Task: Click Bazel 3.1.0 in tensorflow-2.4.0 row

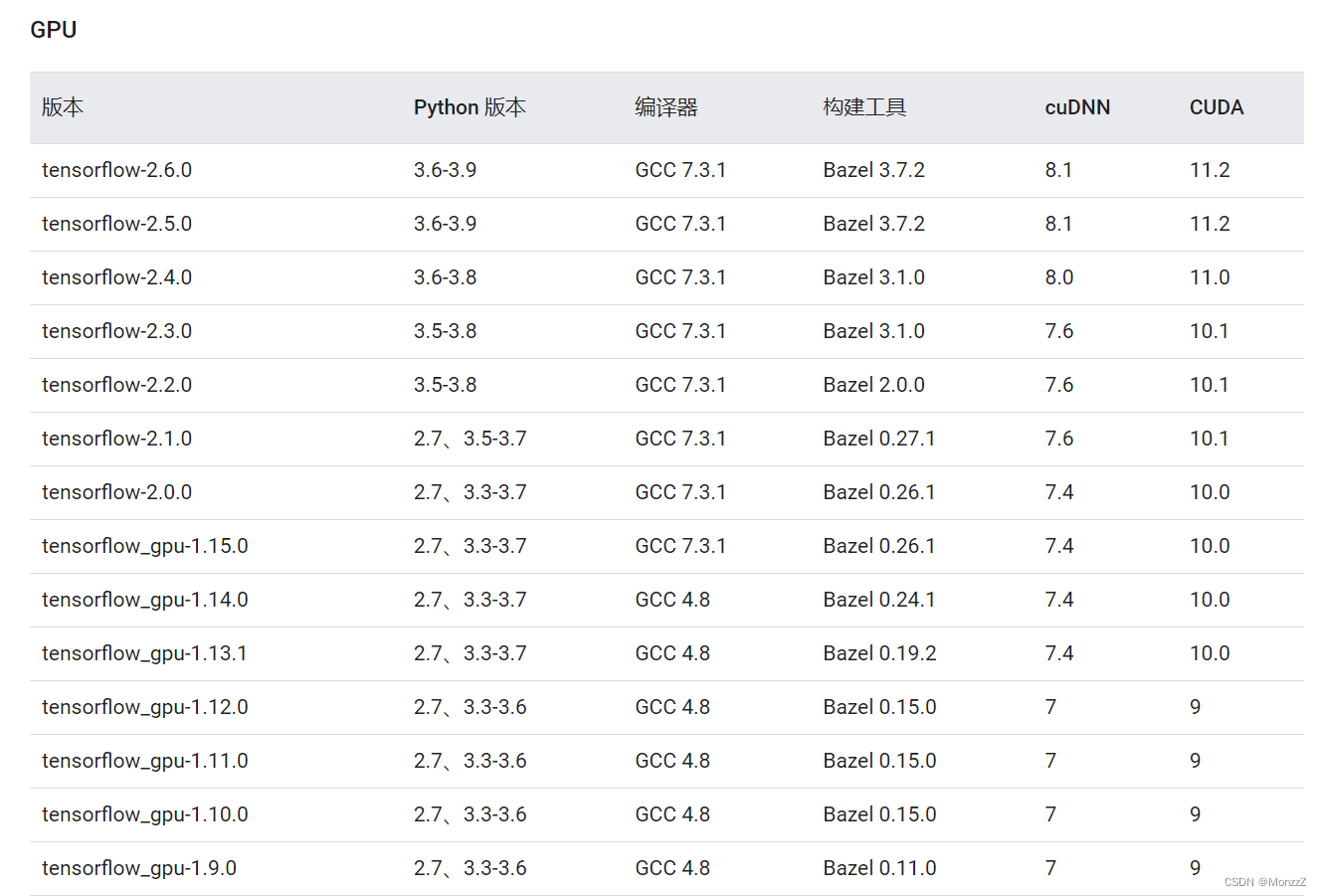Action: [874, 277]
